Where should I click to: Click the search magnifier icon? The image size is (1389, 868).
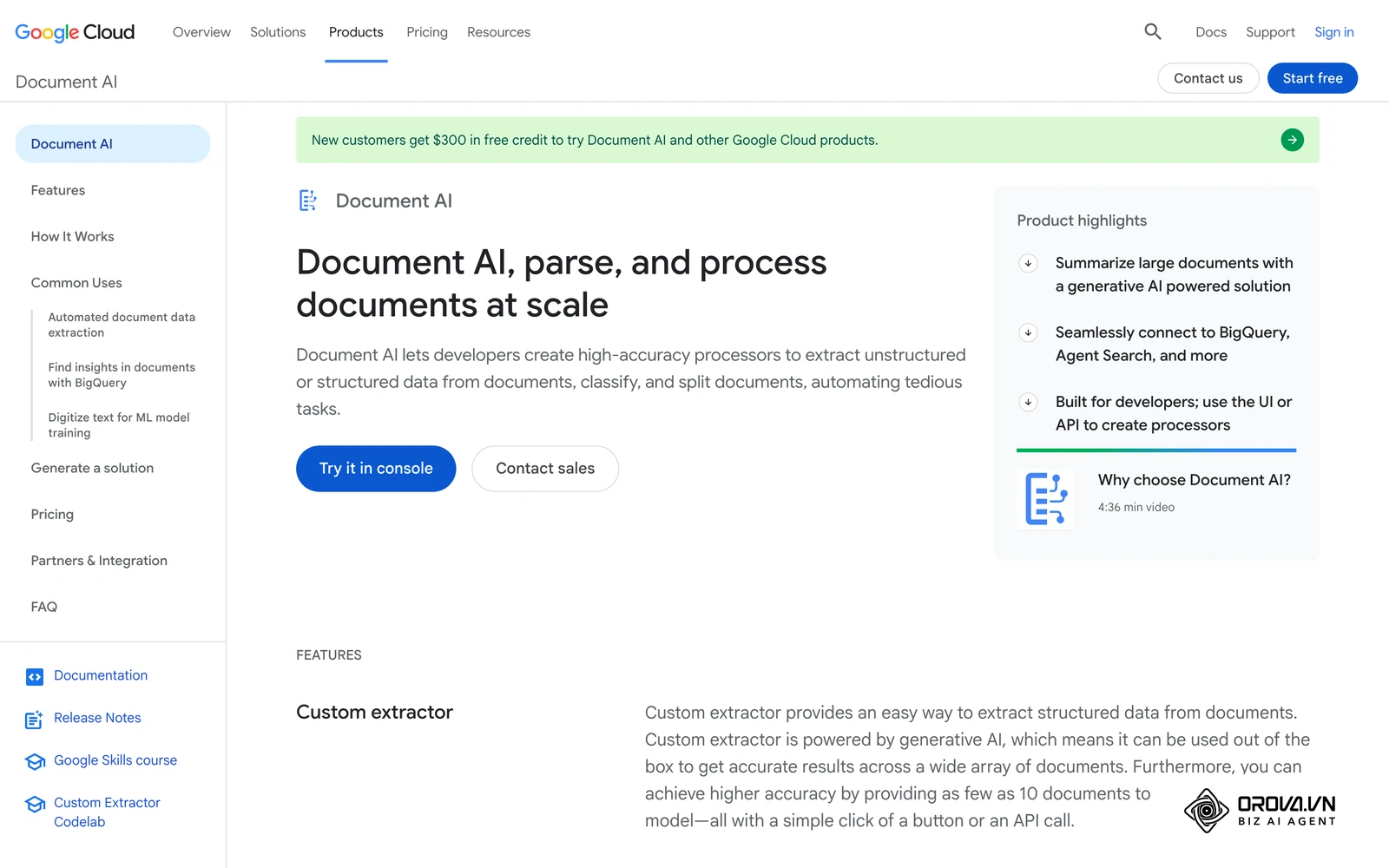(1152, 32)
